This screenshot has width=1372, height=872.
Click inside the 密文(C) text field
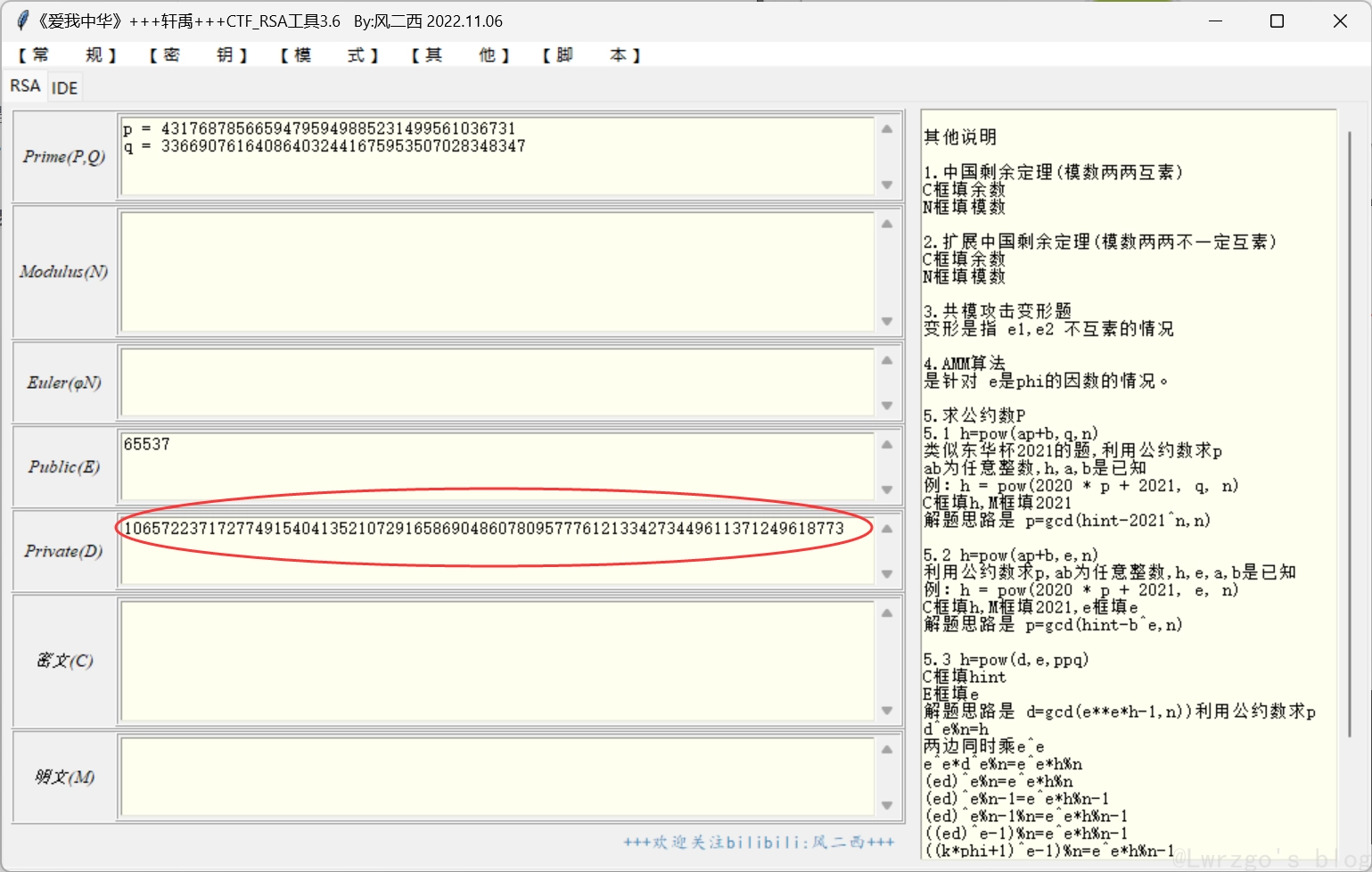point(497,661)
